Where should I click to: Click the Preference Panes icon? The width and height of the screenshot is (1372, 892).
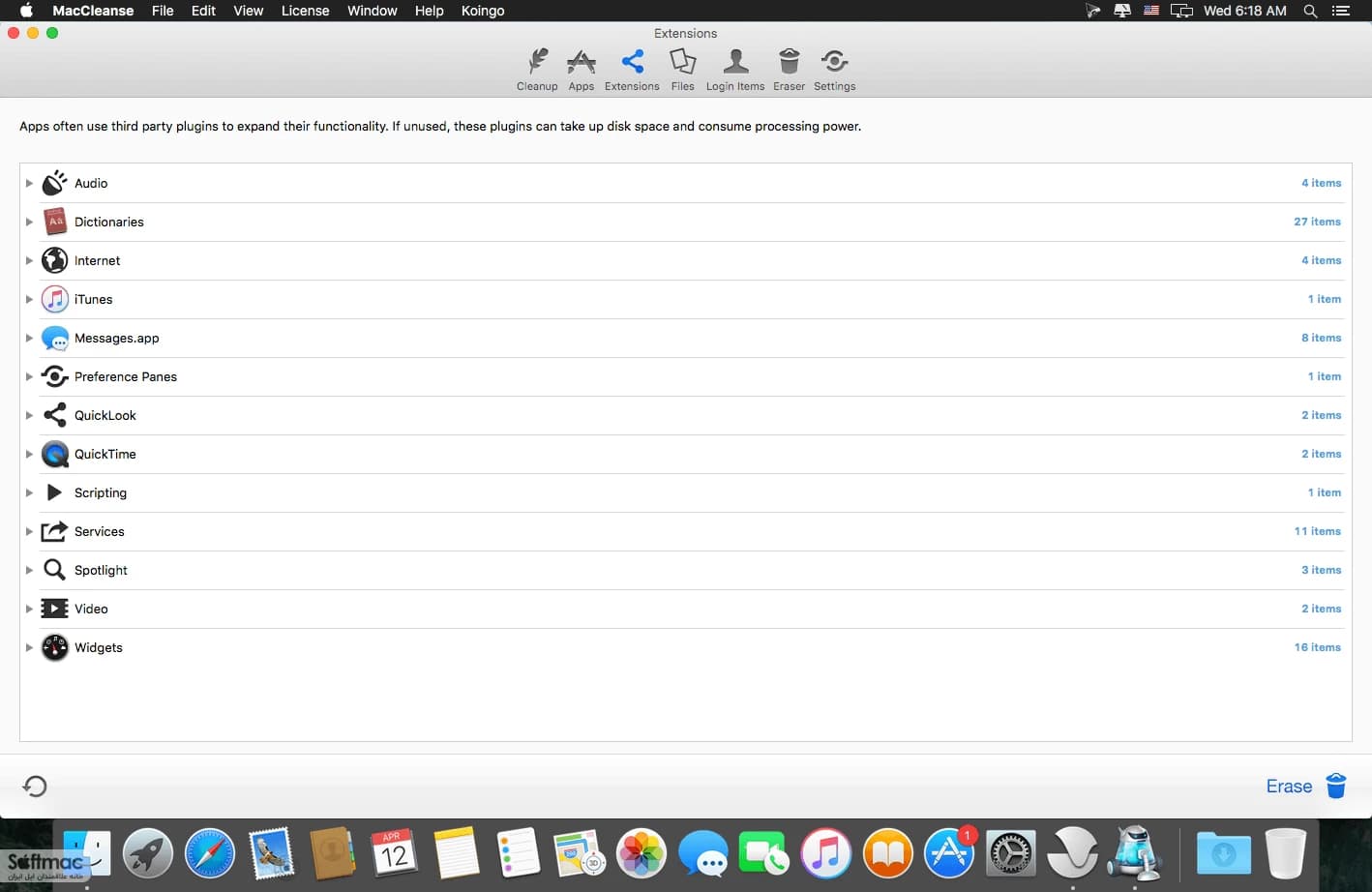tap(55, 376)
